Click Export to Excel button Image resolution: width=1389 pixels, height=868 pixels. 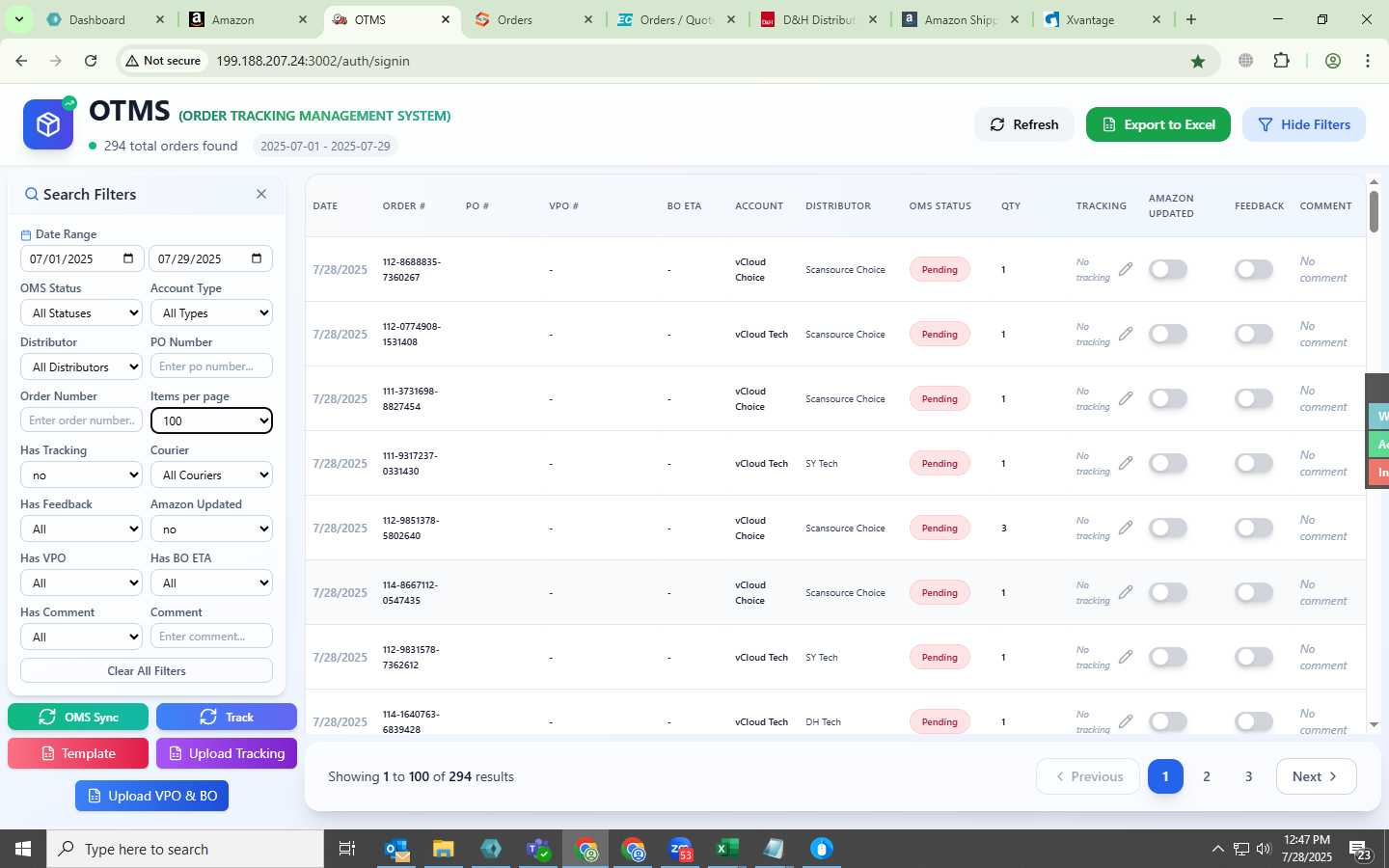tap(1158, 124)
